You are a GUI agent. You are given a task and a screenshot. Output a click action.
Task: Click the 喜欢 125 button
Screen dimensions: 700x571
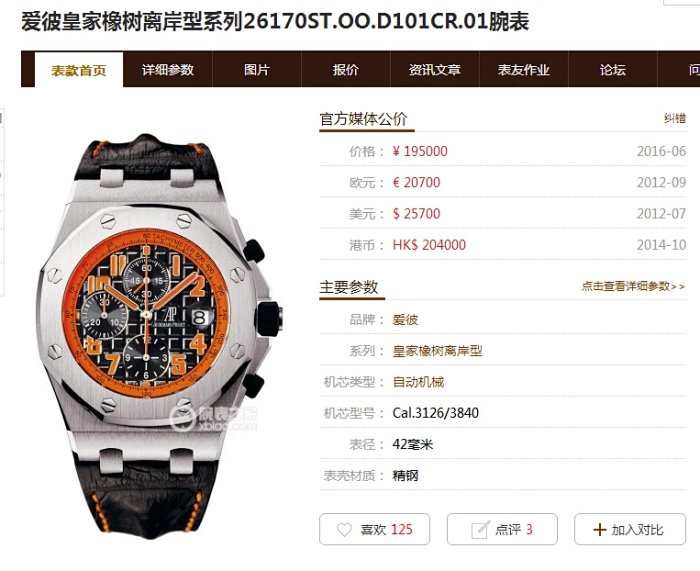(375, 529)
